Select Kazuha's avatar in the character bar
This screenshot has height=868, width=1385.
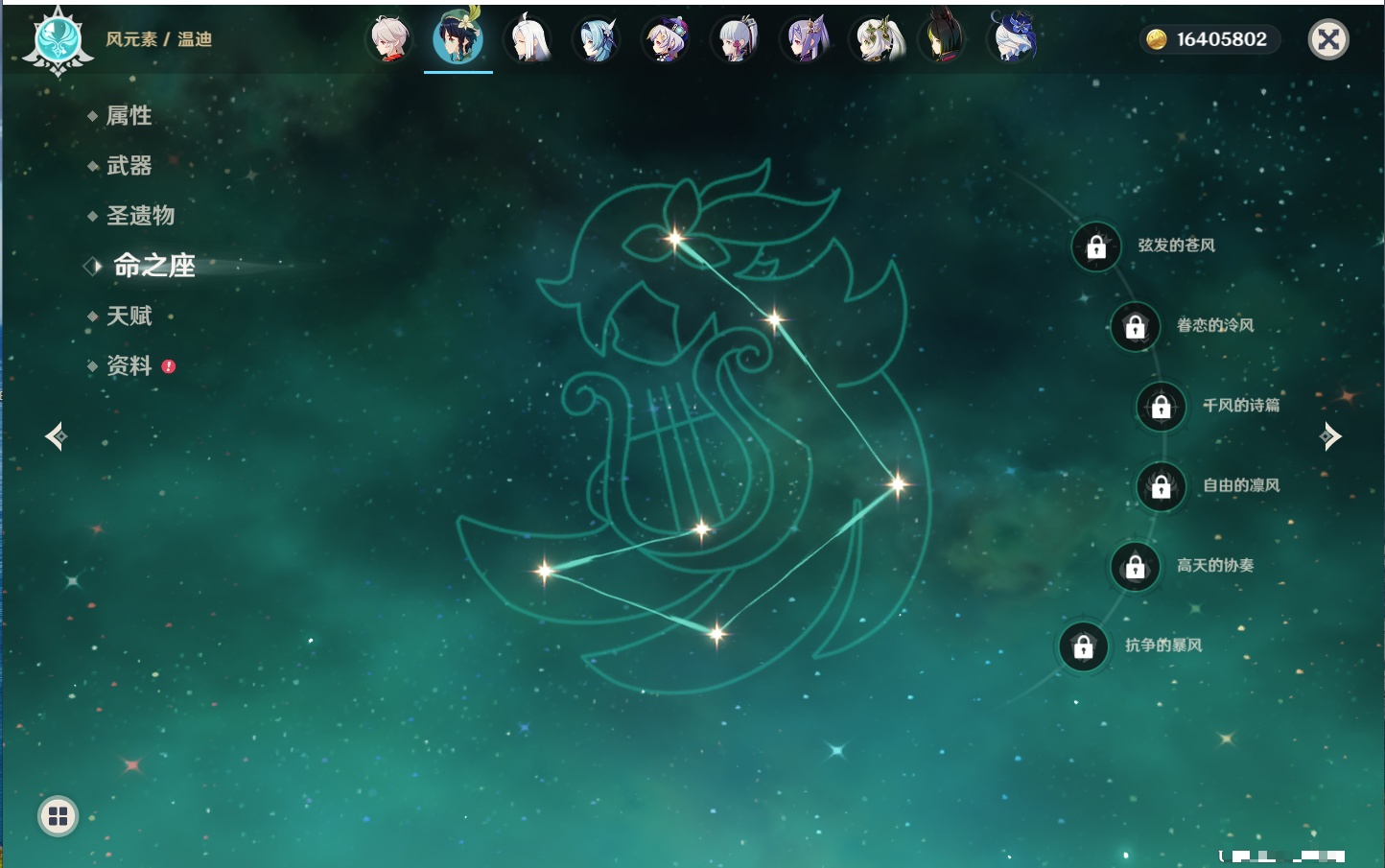[x=389, y=39]
